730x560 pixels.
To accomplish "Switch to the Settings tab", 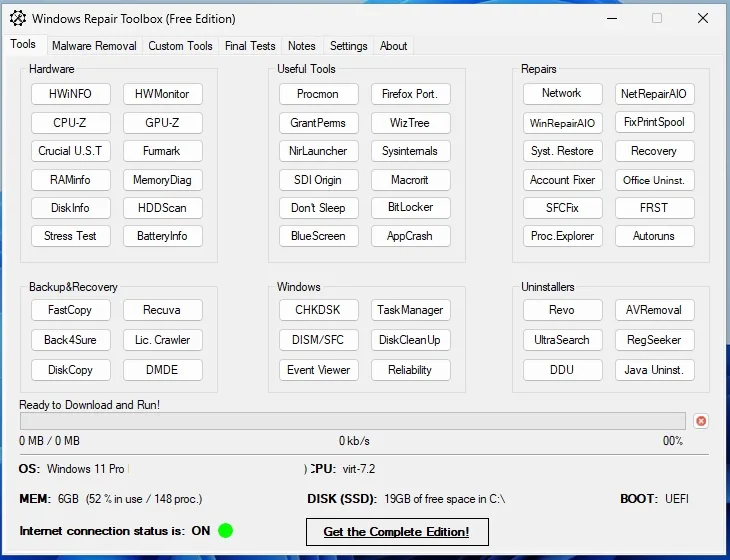I will (349, 46).
